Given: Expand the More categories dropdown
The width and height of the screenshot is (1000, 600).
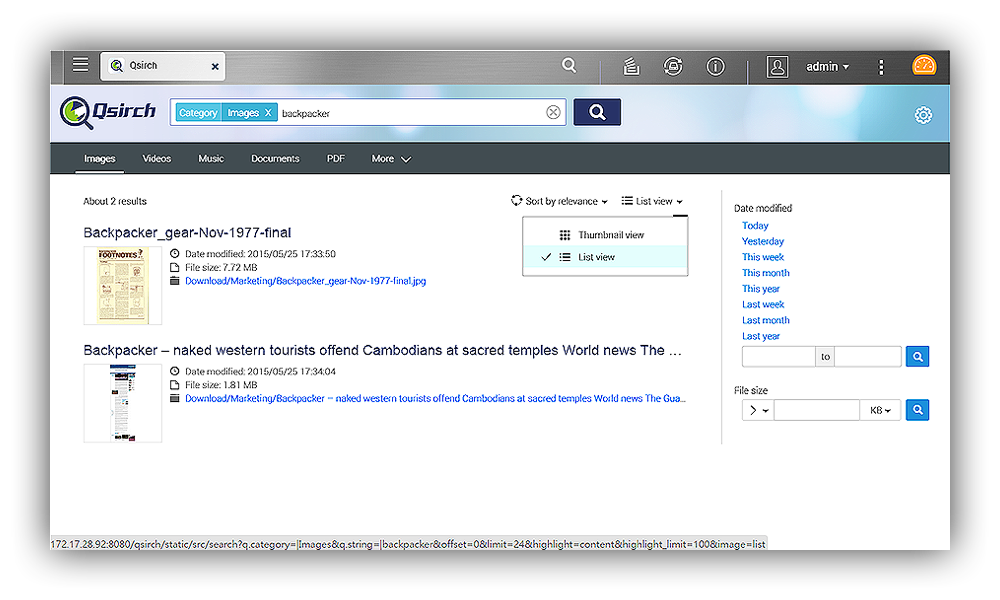Looking at the screenshot, I should point(391,159).
